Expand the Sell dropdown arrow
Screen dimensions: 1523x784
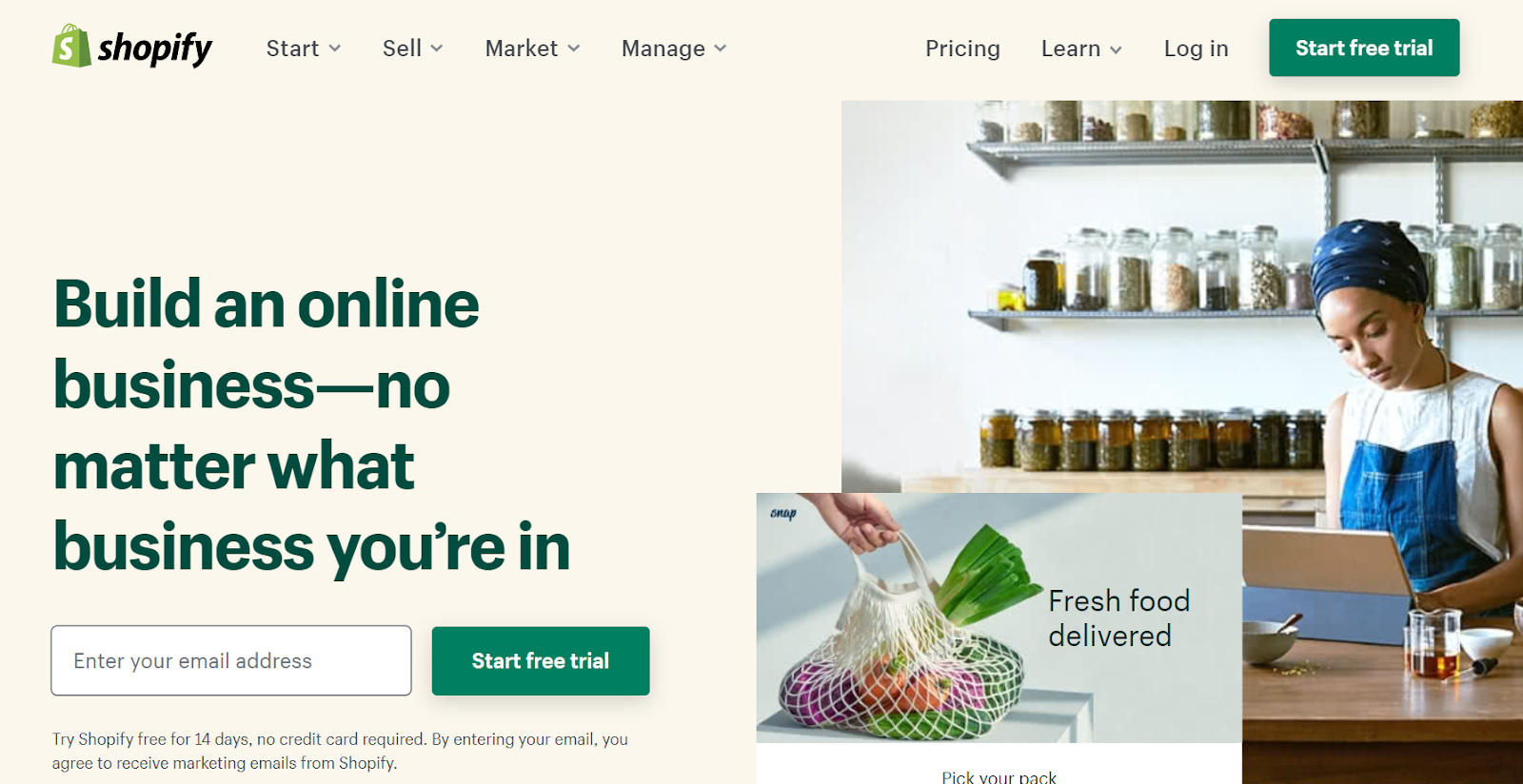(x=437, y=49)
